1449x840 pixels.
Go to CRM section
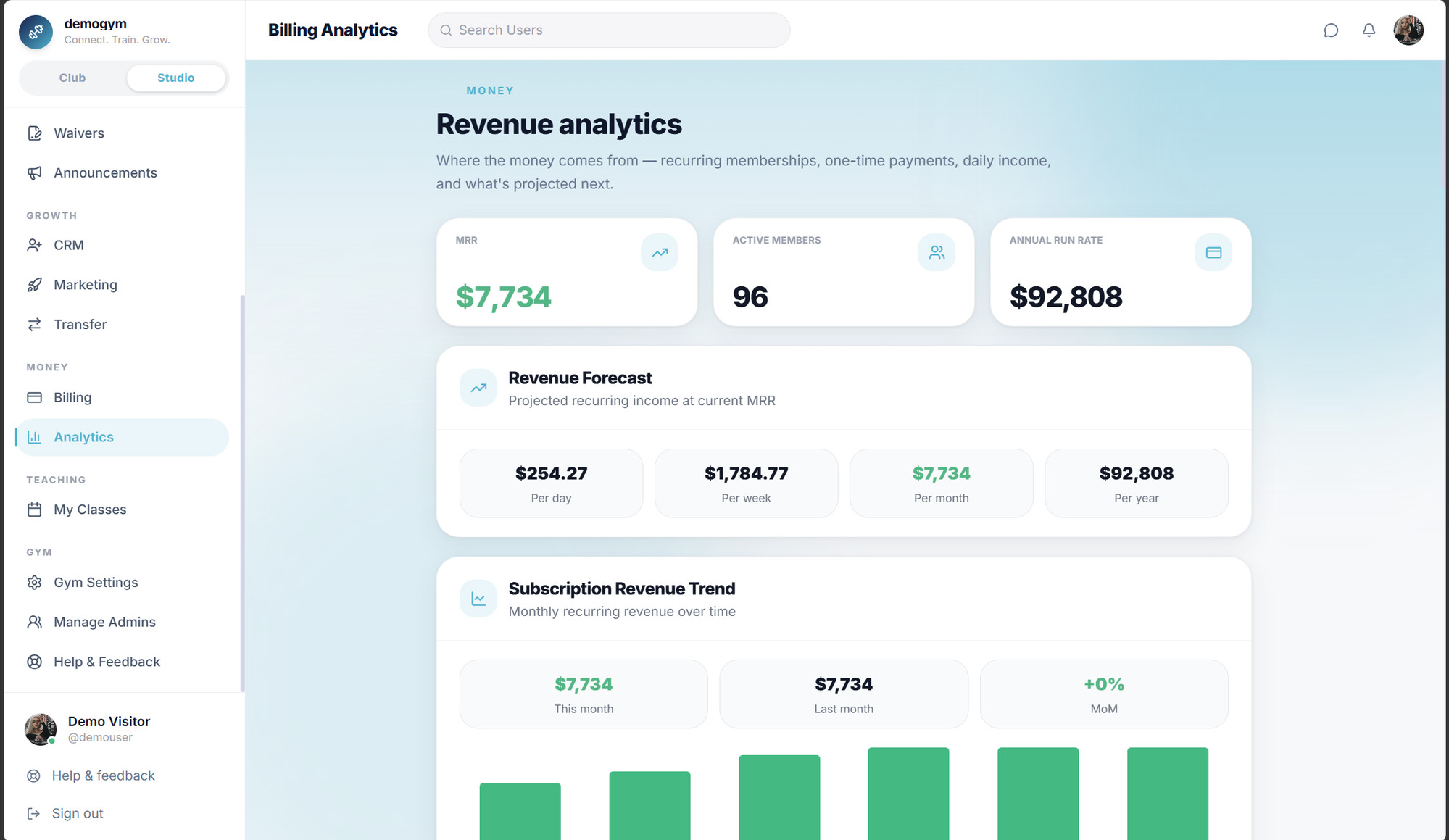click(122, 245)
